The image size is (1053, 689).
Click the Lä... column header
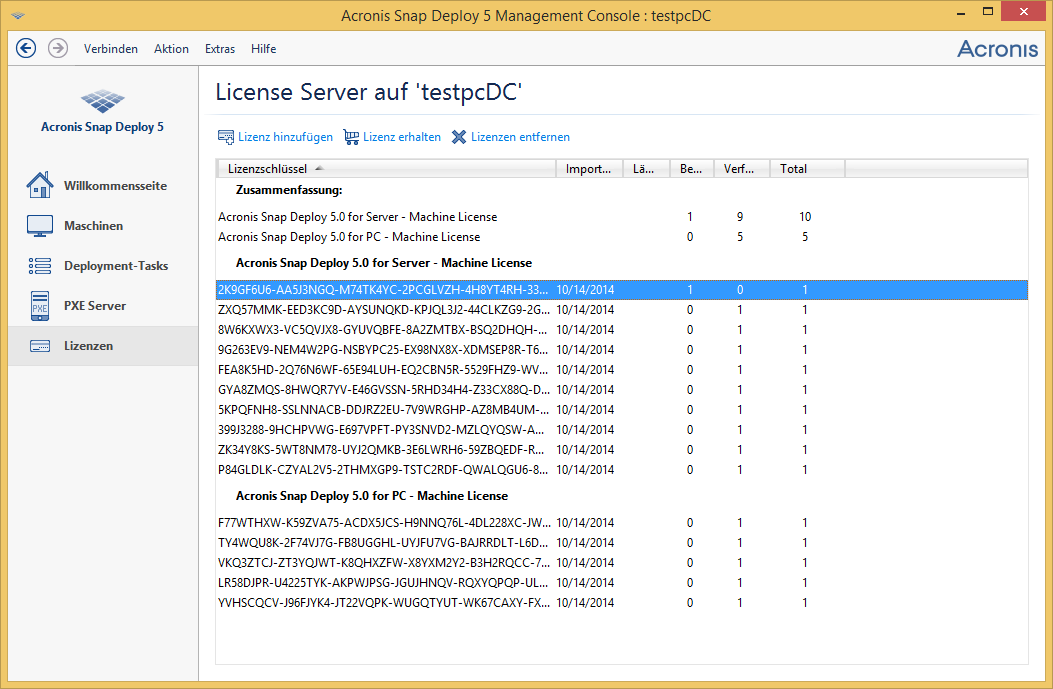click(647, 169)
